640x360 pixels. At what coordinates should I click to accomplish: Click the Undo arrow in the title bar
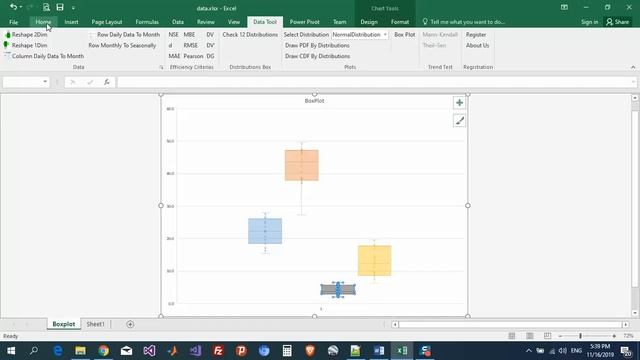(x=13, y=7)
